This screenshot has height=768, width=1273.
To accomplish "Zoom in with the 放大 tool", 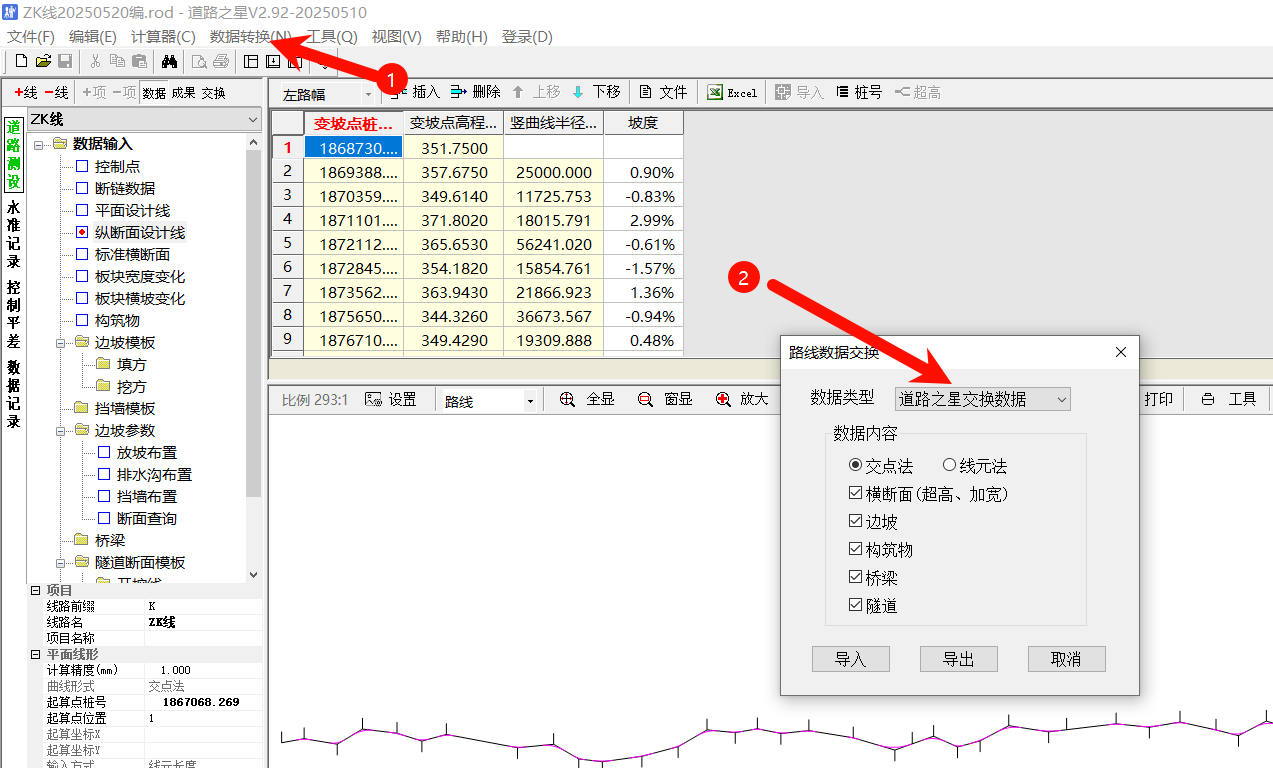I will (742, 400).
